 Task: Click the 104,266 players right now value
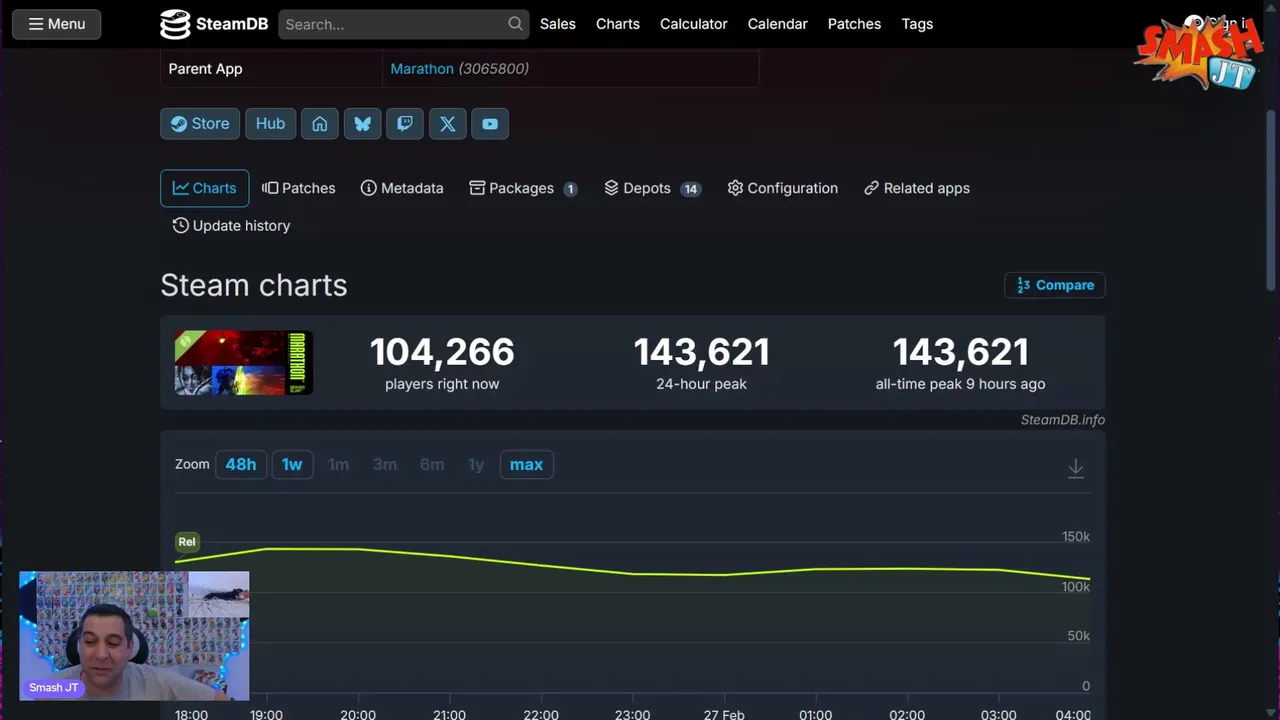[x=442, y=352]
